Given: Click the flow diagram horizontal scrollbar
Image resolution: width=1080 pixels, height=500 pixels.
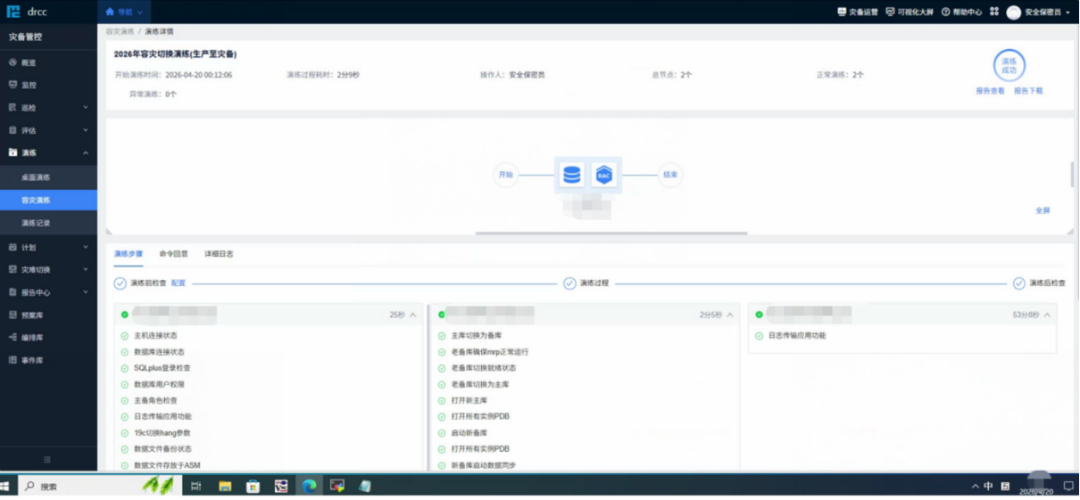Looking at the screenshot, I should 611,233.
